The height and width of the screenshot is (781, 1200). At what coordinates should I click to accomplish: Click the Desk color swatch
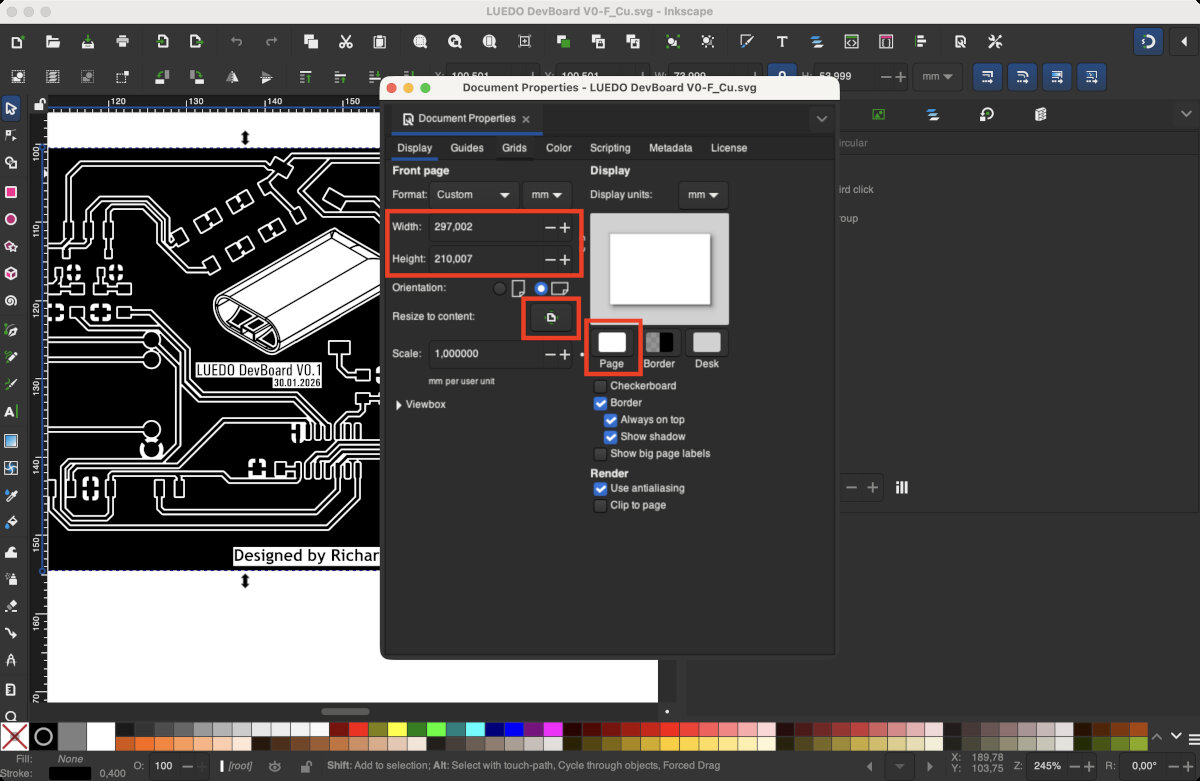[x=707, y=342]
